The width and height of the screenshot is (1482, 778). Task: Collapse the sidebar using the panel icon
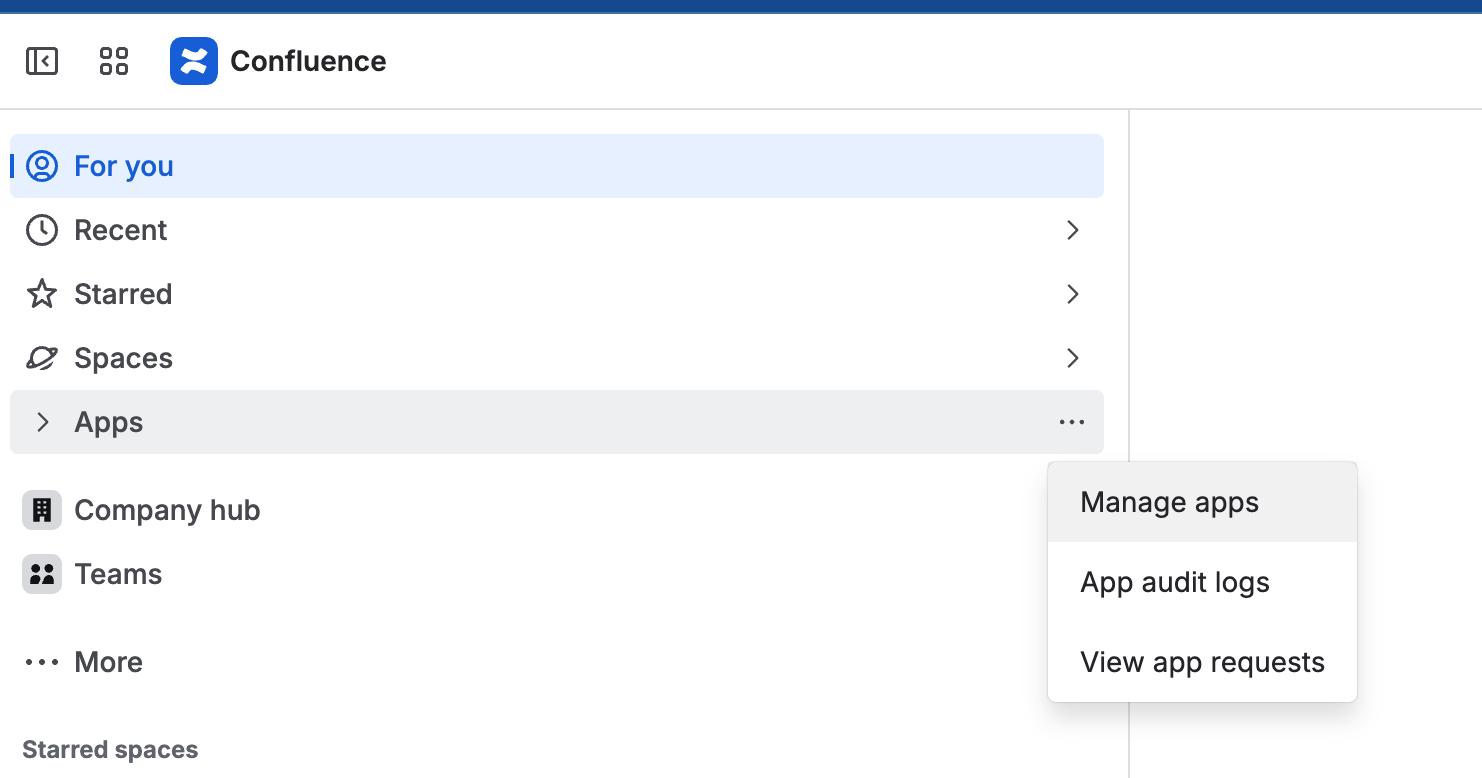[x=42, y=61]
